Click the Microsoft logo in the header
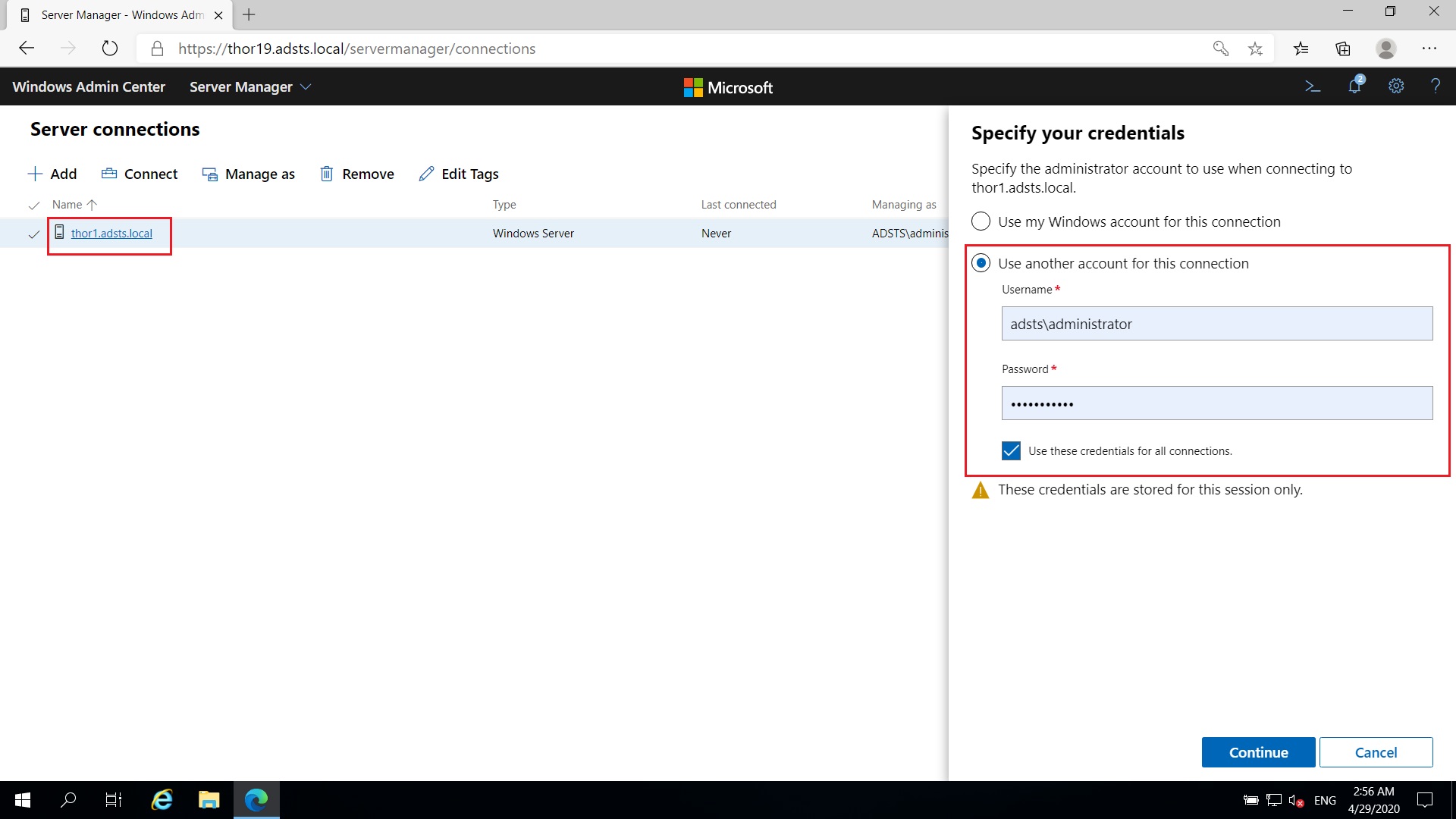 pyautogui.click(x=728, y=87)
